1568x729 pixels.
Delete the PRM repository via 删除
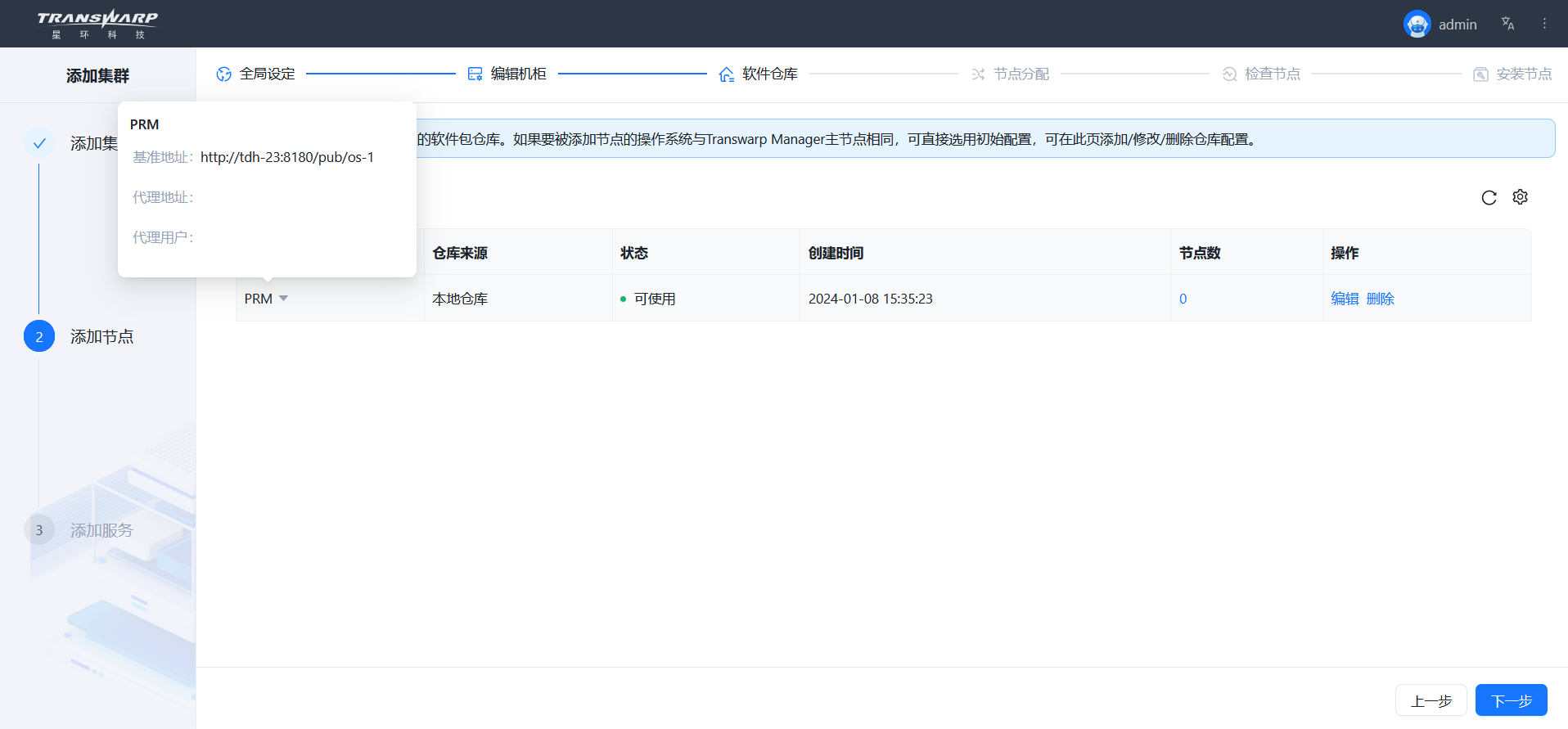coord(1380,299)
